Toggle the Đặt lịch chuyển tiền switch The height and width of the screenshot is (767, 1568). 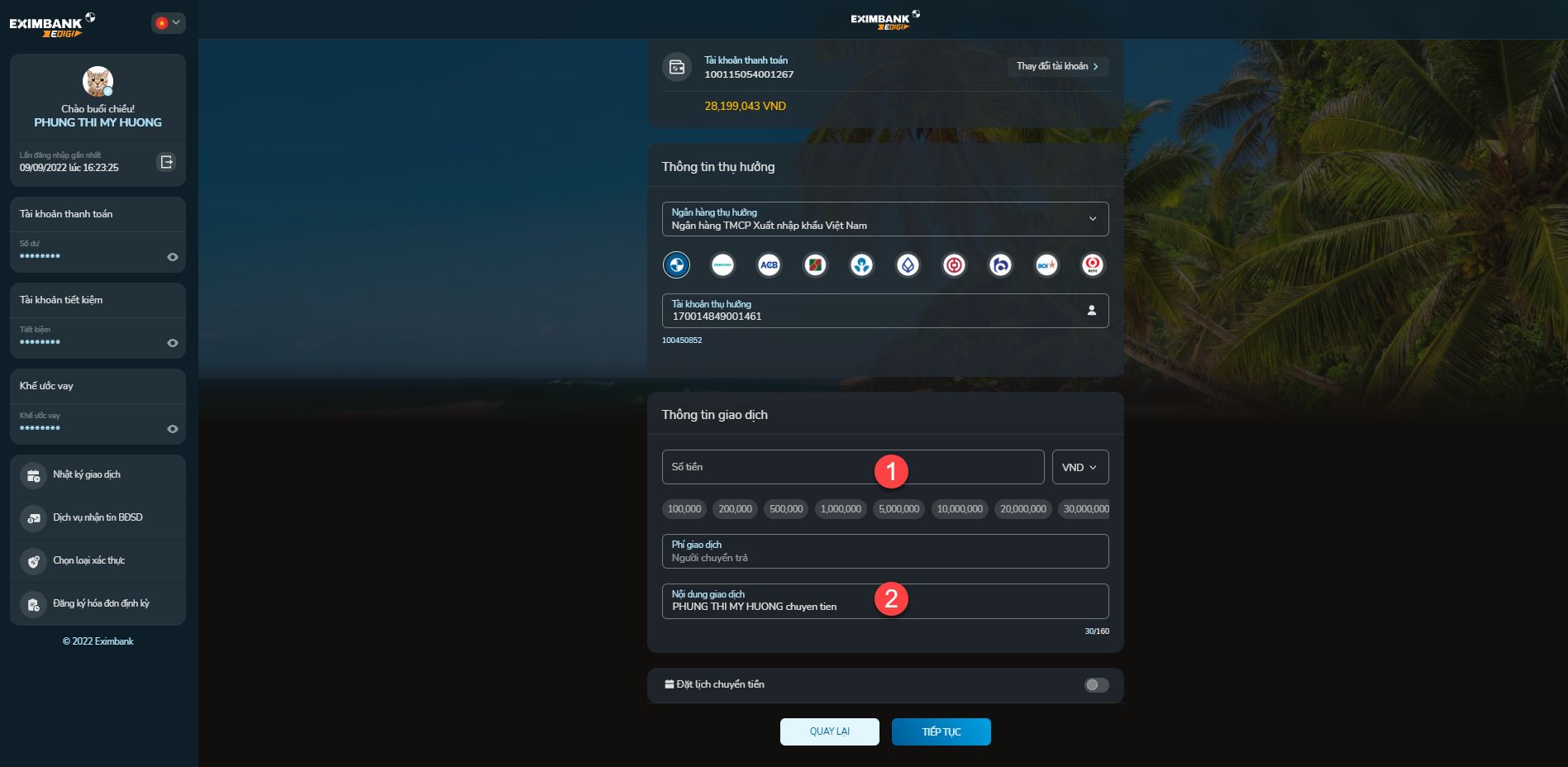1096,685
